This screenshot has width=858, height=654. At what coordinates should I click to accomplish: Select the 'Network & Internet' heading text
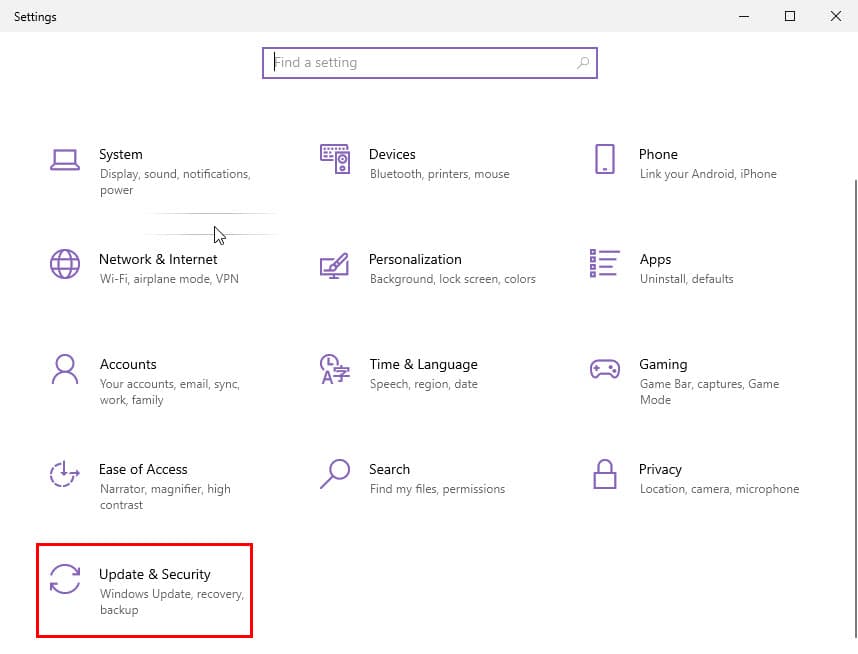(x=158, y=259)
